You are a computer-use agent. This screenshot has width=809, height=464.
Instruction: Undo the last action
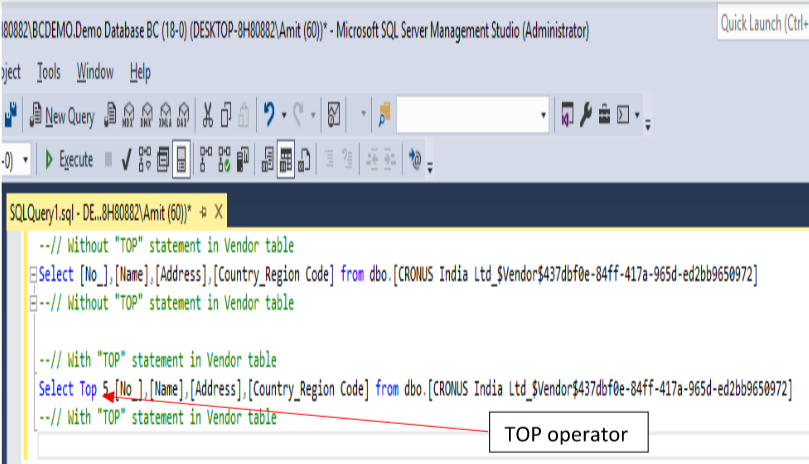269,115
